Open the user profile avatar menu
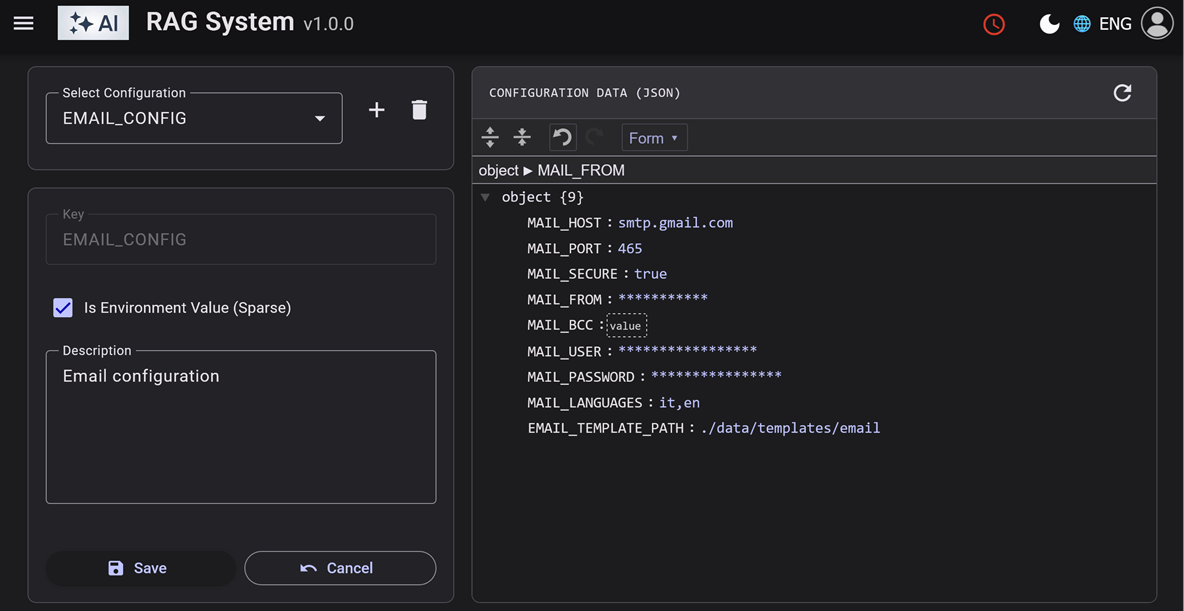The width and height of the screenshot is (1184, 611). (1156, 23)
